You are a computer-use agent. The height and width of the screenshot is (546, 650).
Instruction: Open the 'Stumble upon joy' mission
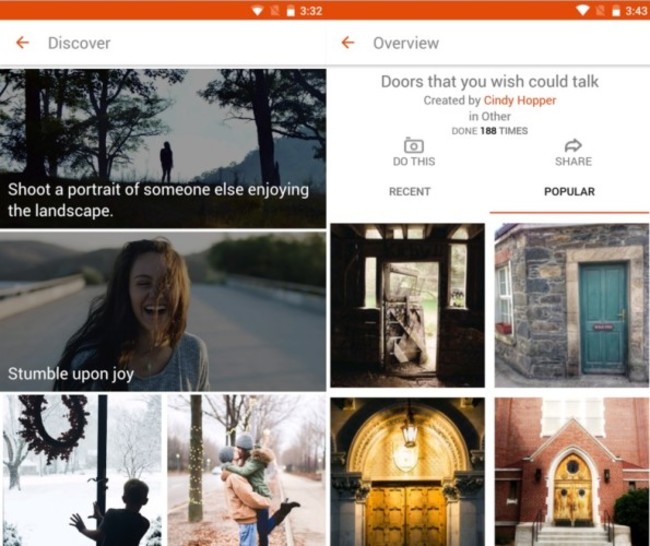click(162, 311)
